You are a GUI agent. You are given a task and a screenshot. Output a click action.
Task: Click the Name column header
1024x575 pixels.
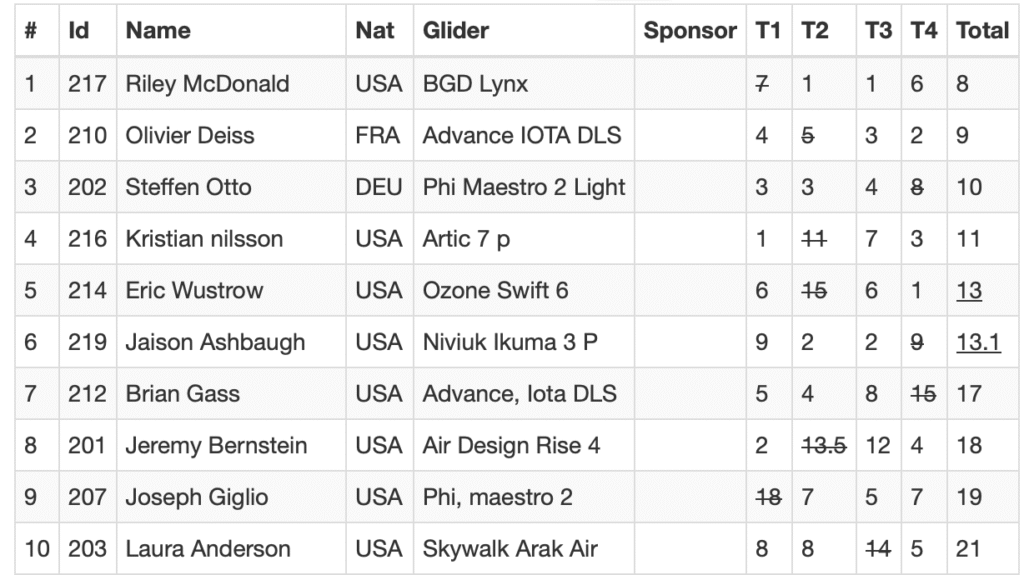[158, 30]
